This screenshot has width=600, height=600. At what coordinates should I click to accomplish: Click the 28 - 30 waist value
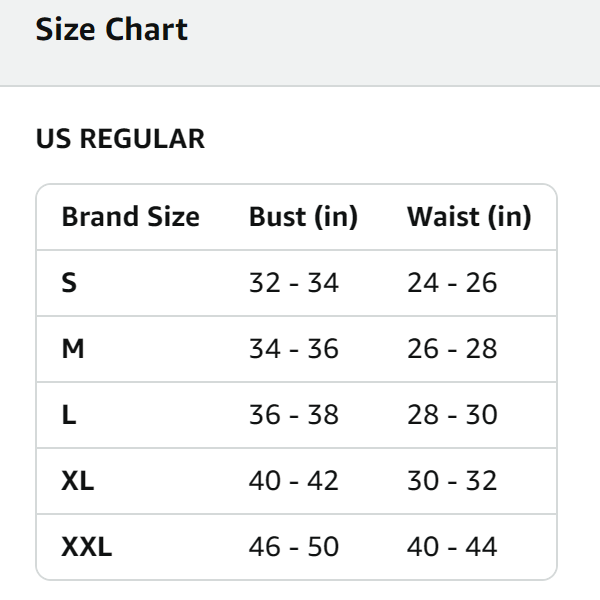pyautogui.click(x=452, y=415)
